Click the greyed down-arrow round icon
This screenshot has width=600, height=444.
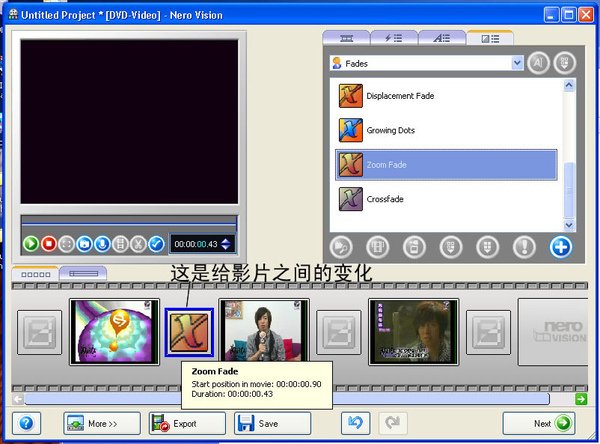[488, 247]
